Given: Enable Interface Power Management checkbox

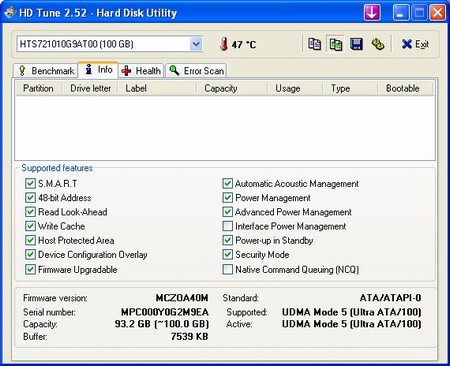Looking at the screenshot, I should coord(227,226).
